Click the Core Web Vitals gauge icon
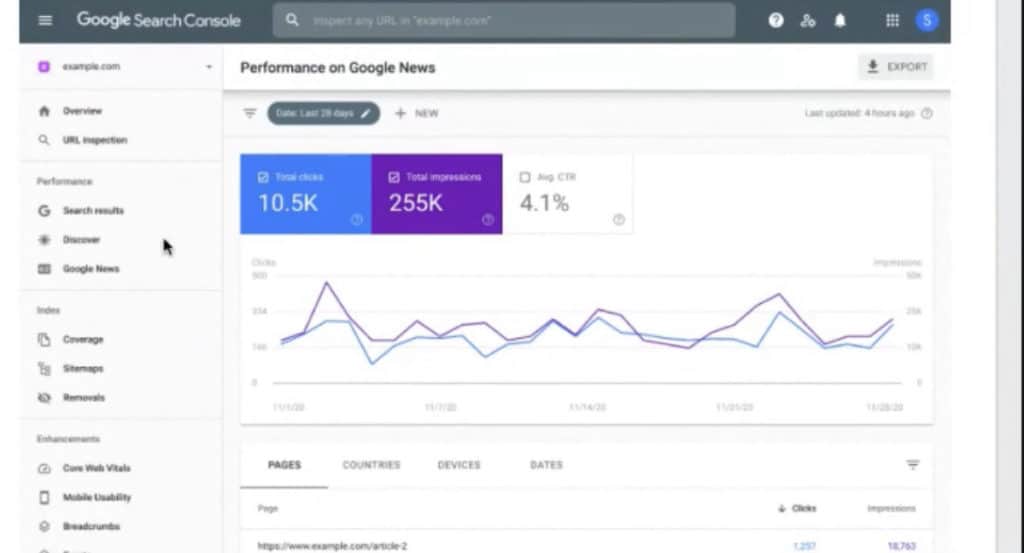 tap(44, 468)
